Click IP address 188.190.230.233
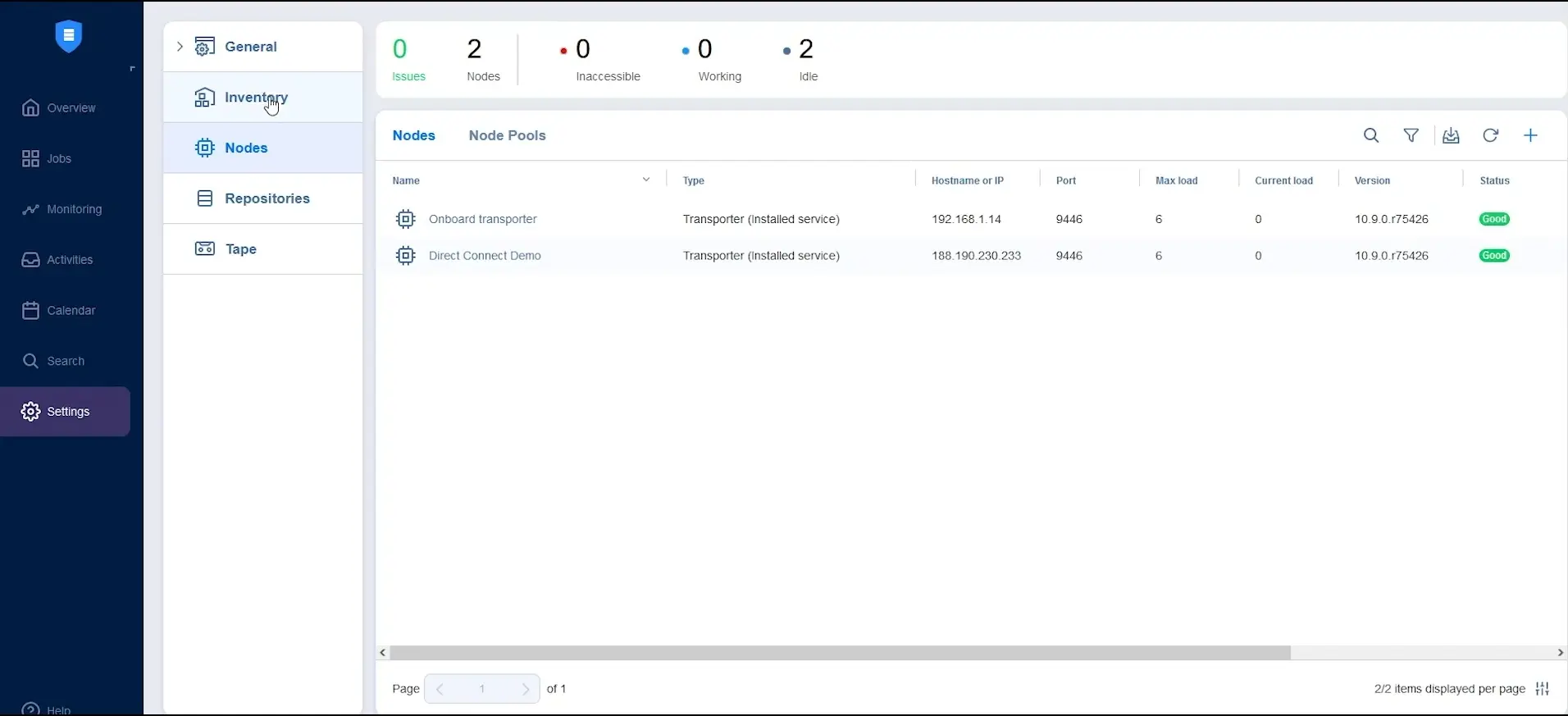The width and height of the screenshot is (1568, 716). [976, 256]
